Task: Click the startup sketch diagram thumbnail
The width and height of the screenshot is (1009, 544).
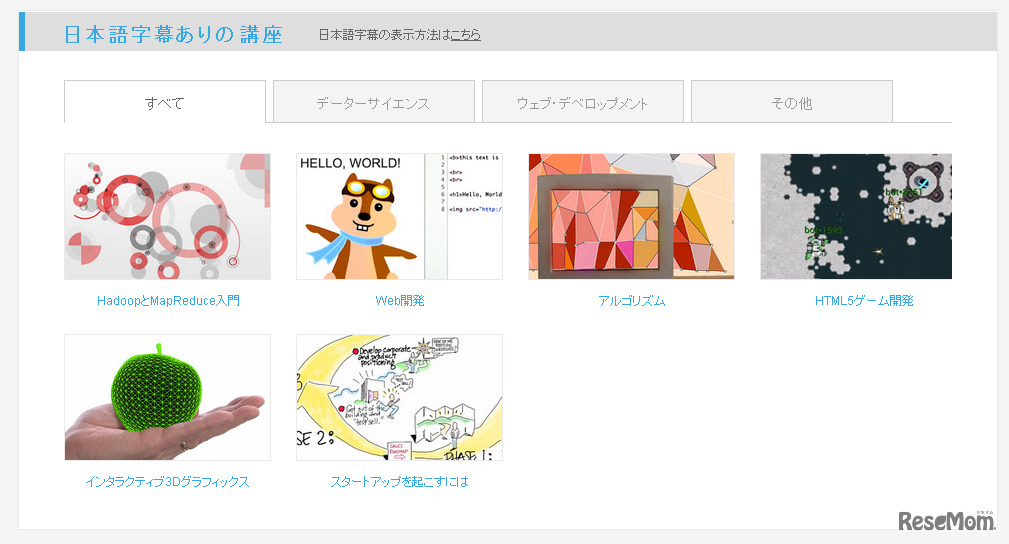Action: click(x=400, y=397)
